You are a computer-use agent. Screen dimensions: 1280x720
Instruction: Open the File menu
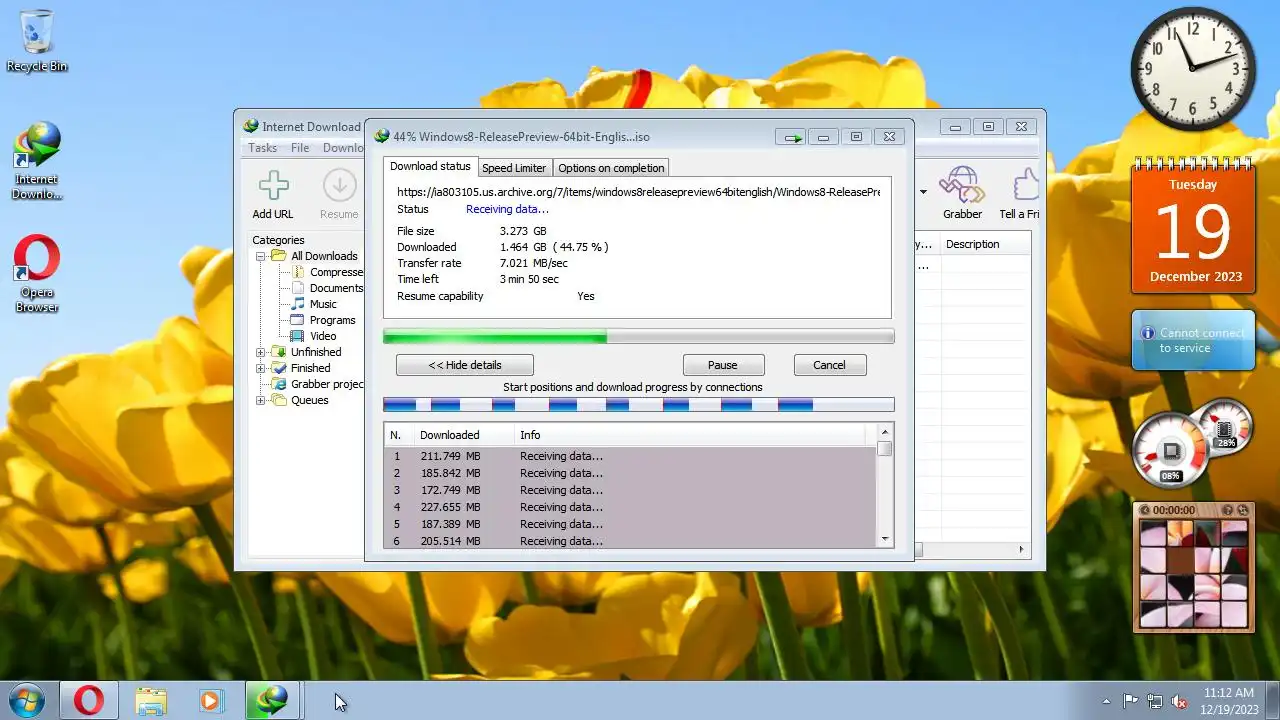coord(300,148)
